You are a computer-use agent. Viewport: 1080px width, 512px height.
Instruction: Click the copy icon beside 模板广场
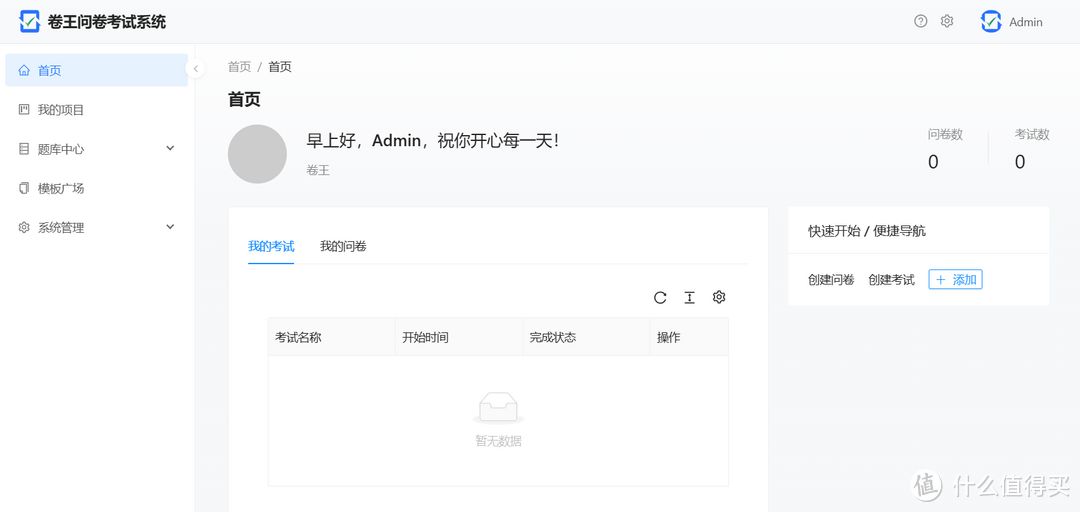[24, 188]
